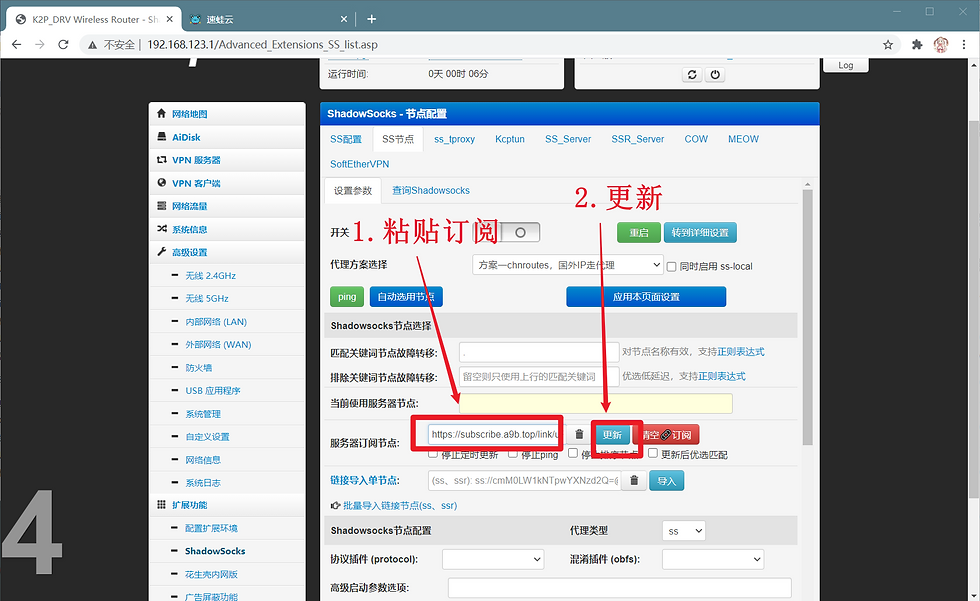The image size is (980, 601).
Task: Open the Chrome three-dot menu
Action: pos(964,44)
